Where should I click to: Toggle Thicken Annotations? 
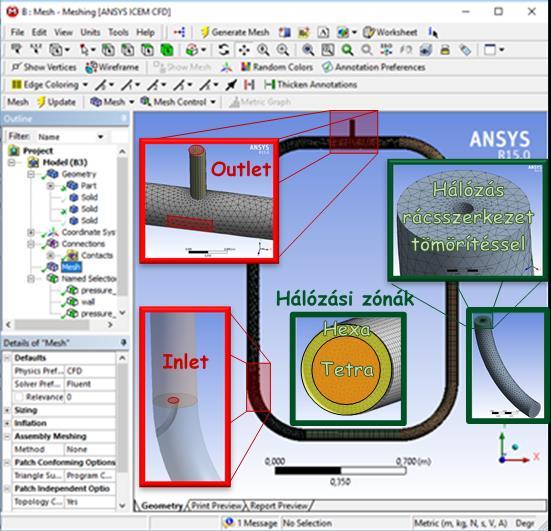tap(311, 85)
